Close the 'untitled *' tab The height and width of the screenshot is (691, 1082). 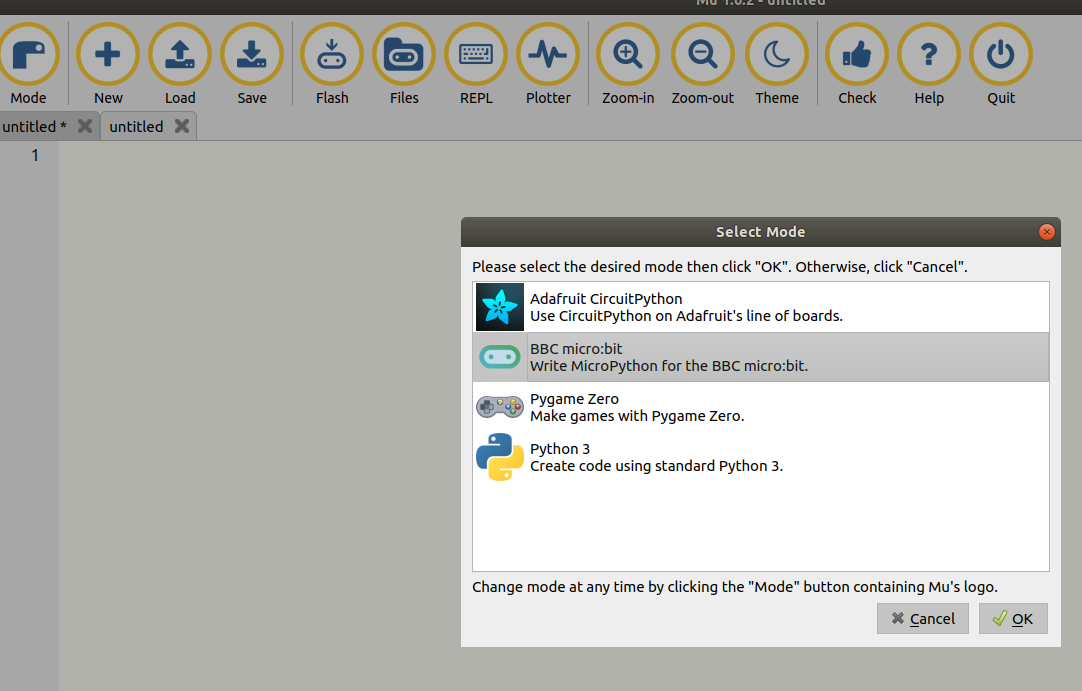coord(85,126)
